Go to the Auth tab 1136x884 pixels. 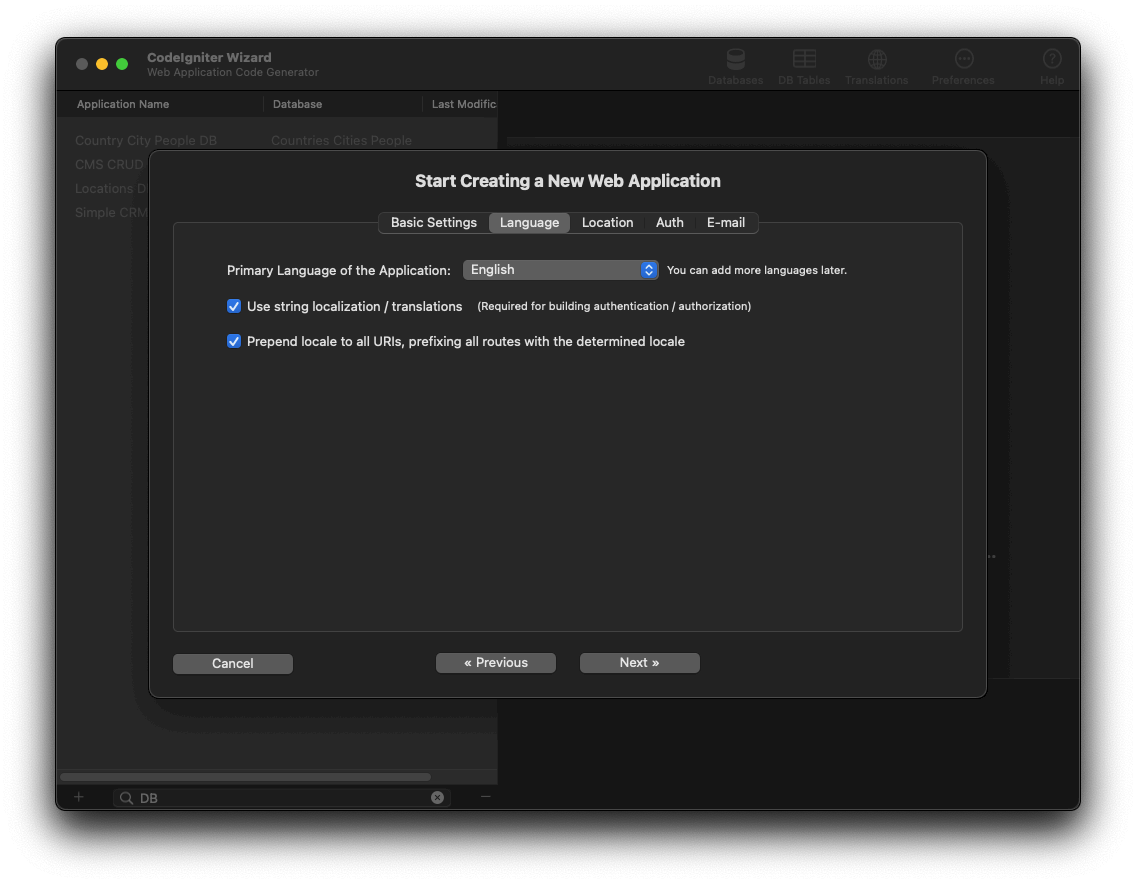tap(669, 223)
